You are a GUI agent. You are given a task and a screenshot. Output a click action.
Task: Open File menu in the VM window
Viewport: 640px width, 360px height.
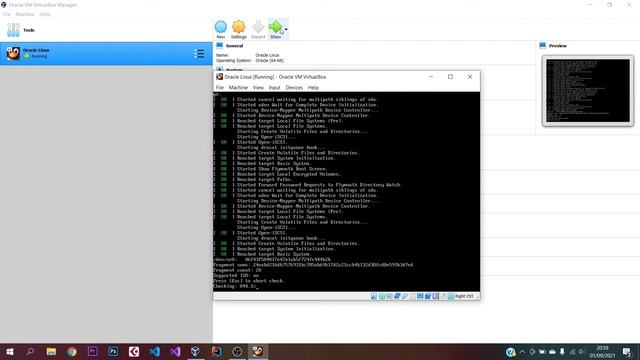point(220,87)
